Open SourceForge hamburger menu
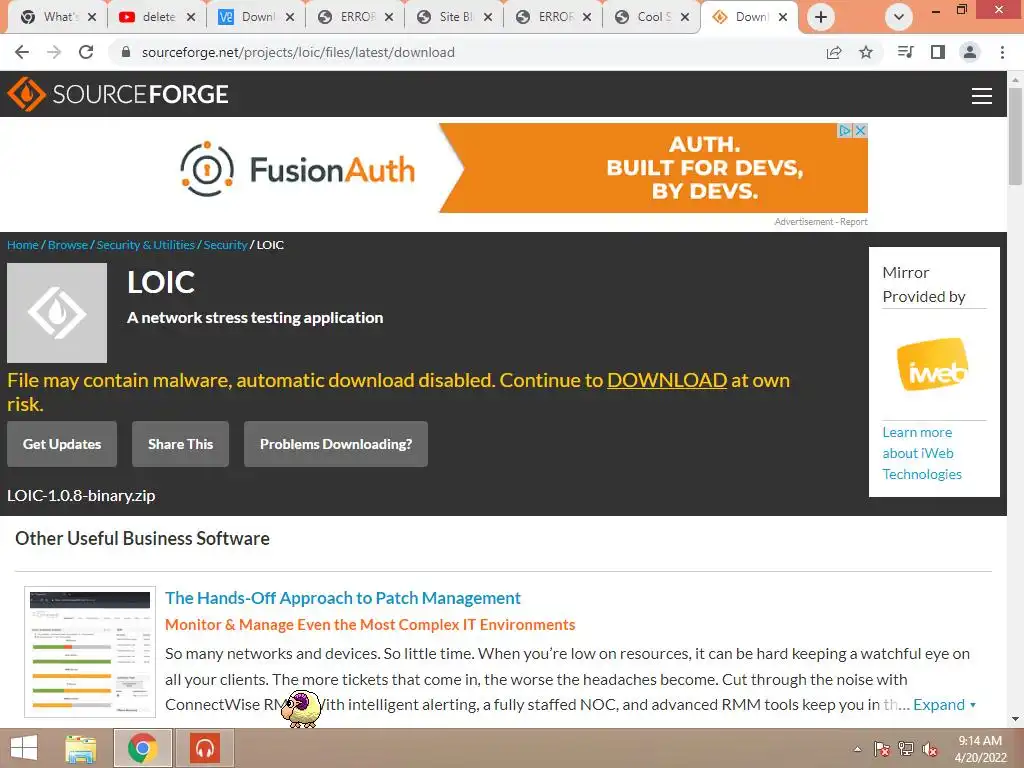 (x=982, y=95)
